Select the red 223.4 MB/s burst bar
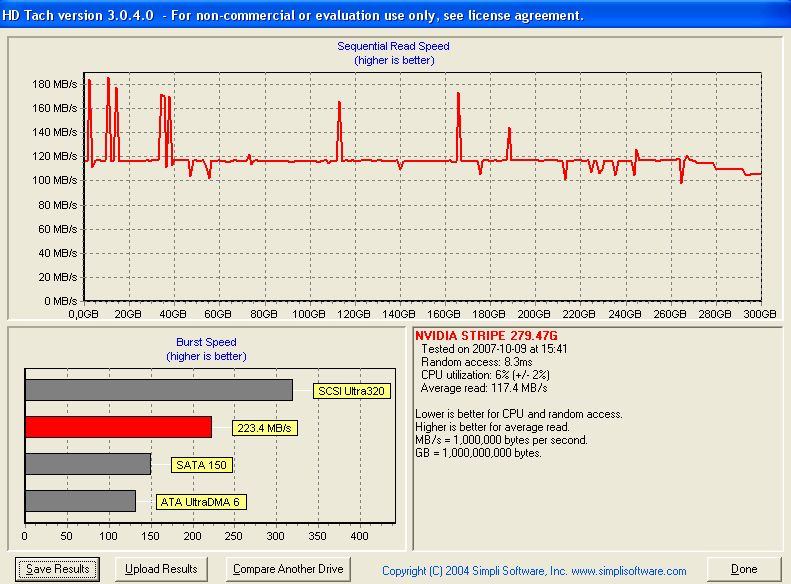Viewport: 791px width, 584px height. [118, 427]
